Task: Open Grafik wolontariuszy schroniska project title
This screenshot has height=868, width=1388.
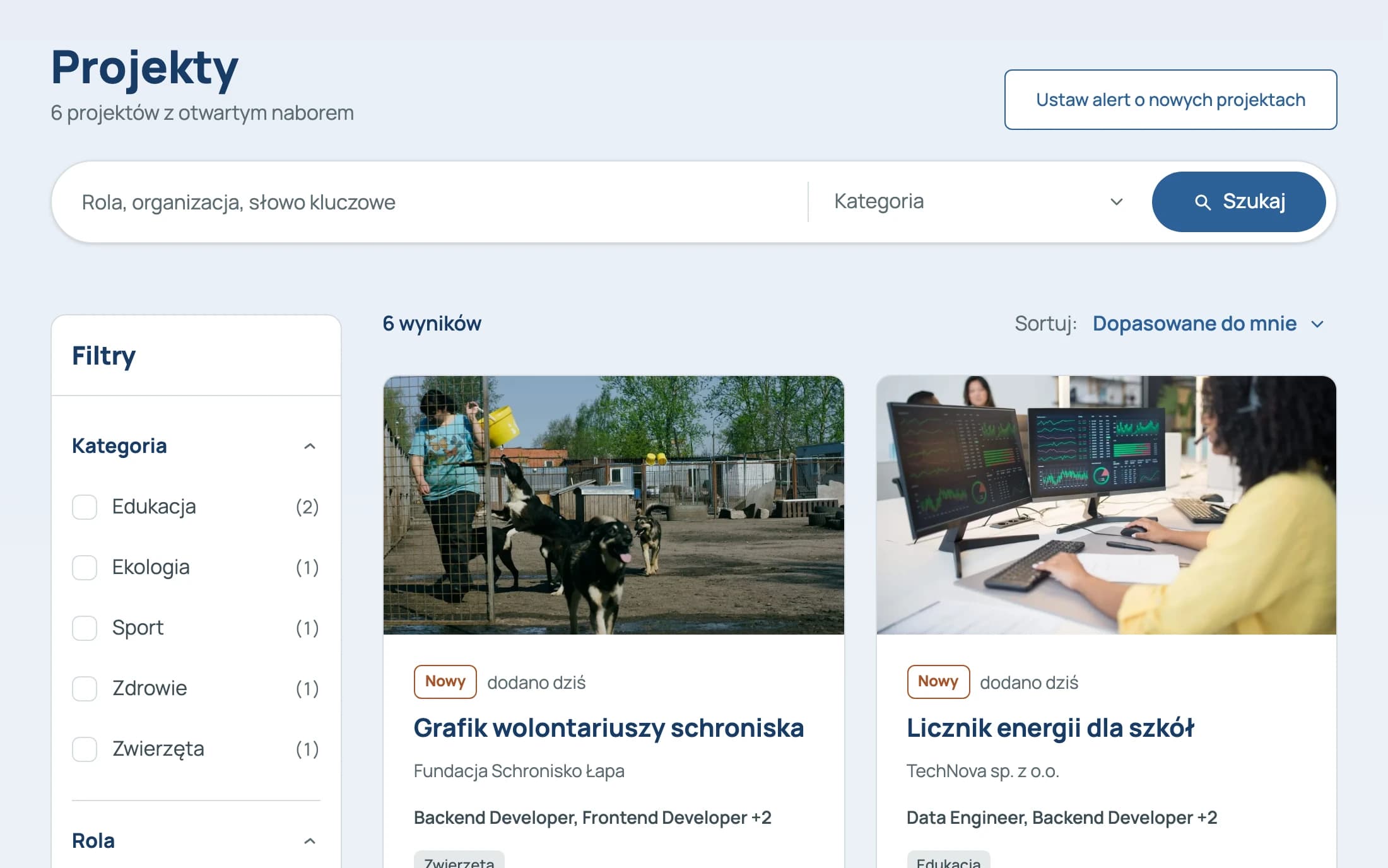Action: pos(609,728)
